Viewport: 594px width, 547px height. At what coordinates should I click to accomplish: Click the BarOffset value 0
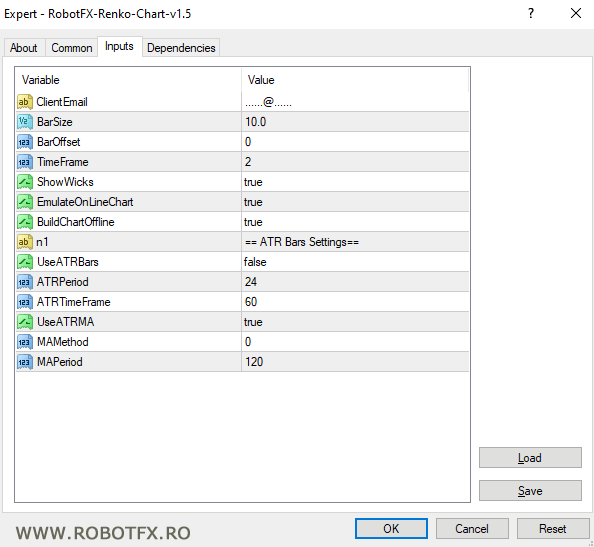pyautogui.click(x=248, y=142)
